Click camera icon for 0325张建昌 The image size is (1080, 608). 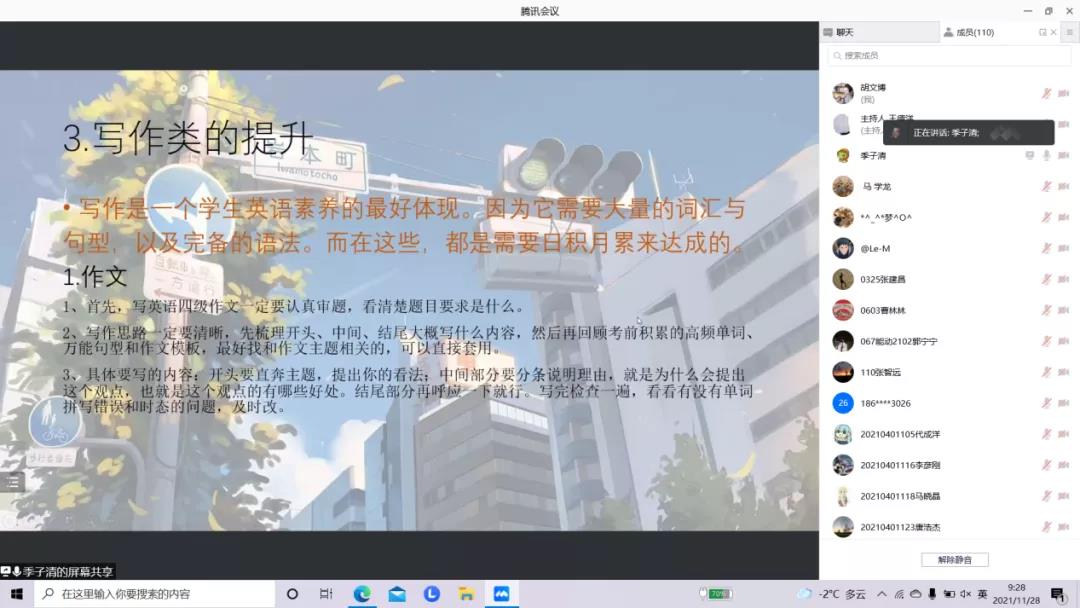click(1063, 280)
